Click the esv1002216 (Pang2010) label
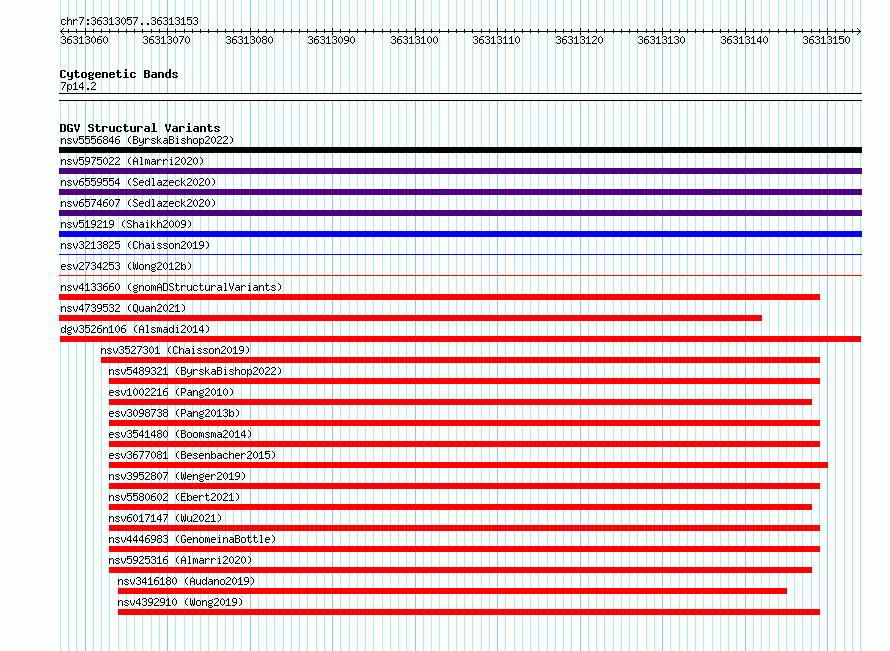The height and width of the screenshot is (651, 890). click(171, 392)
